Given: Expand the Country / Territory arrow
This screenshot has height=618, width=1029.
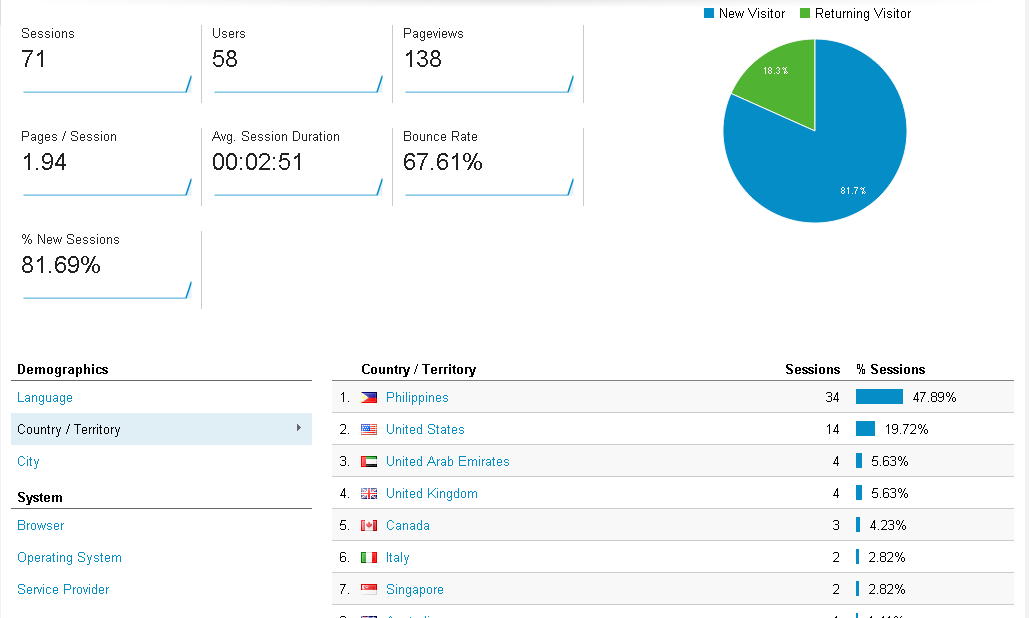Looking at the screenshot, I should [x=299, y=428].
